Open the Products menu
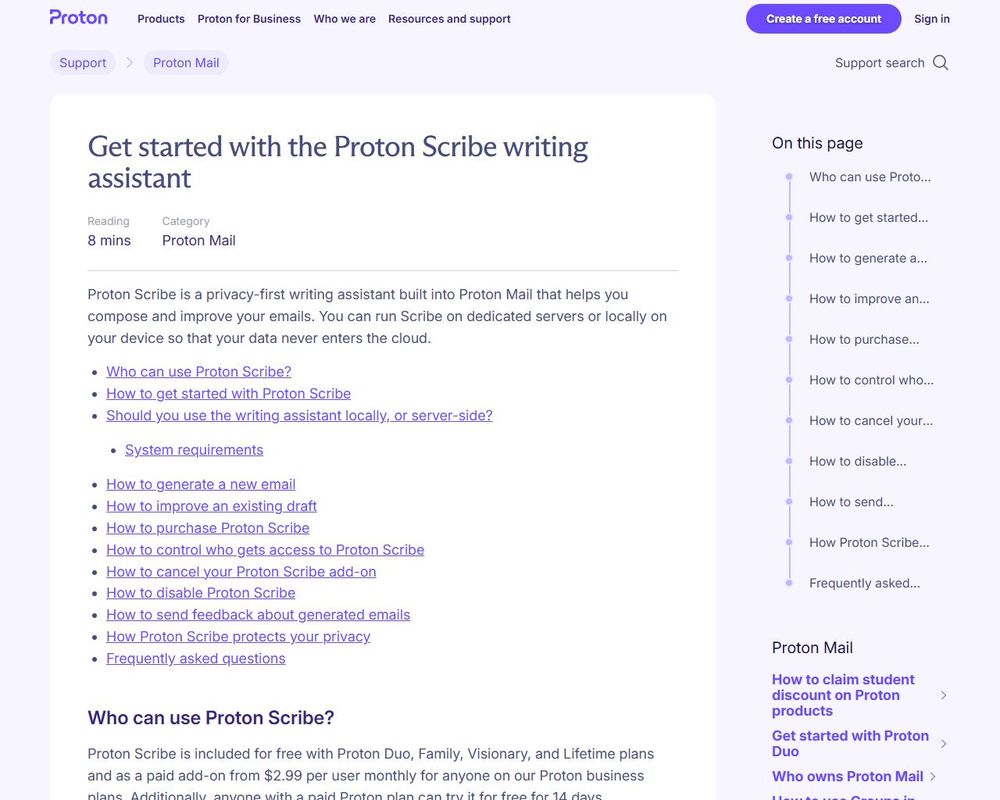 pyautogui.click(x=160, y=18)
